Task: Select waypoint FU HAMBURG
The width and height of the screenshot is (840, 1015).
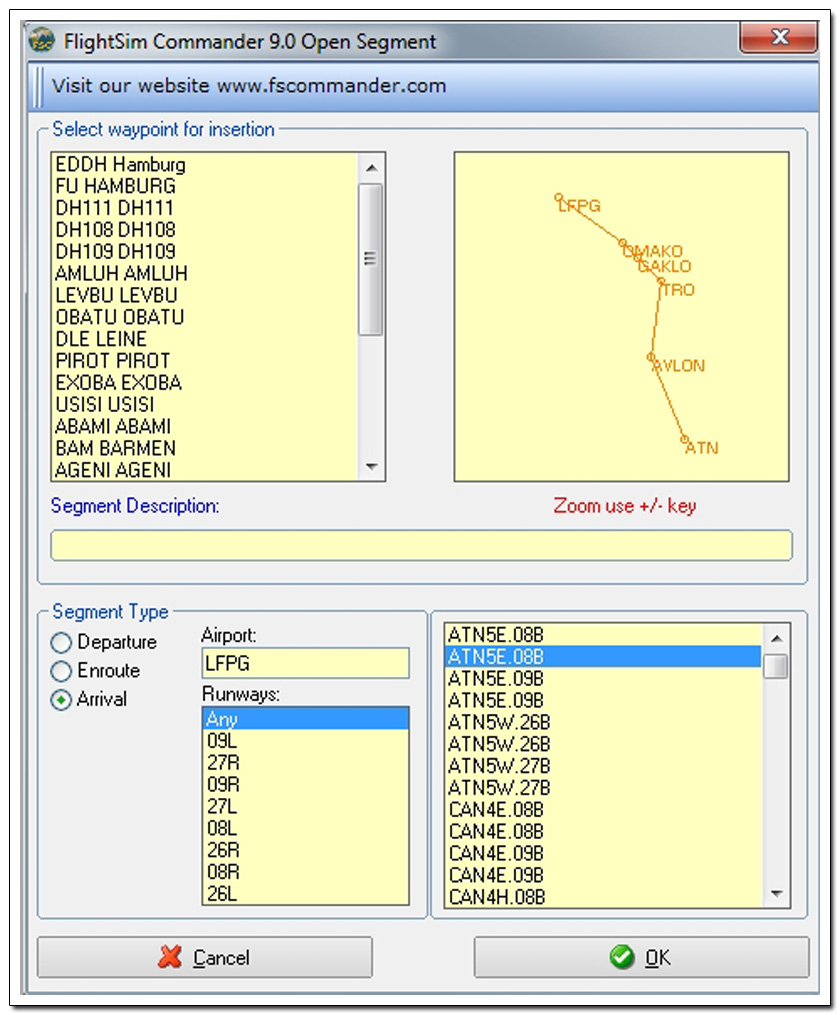Action: (204, 186)
